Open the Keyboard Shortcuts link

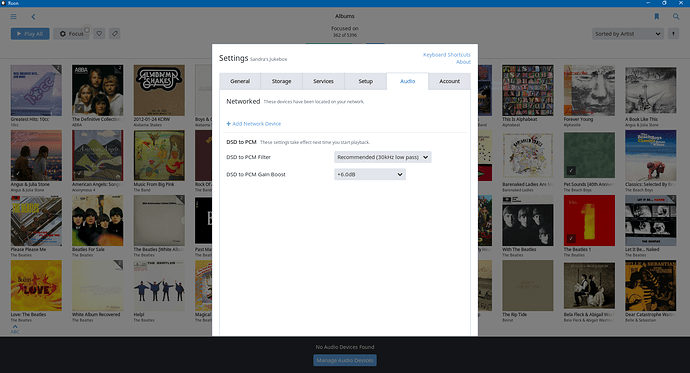click(x=447, y=55)
